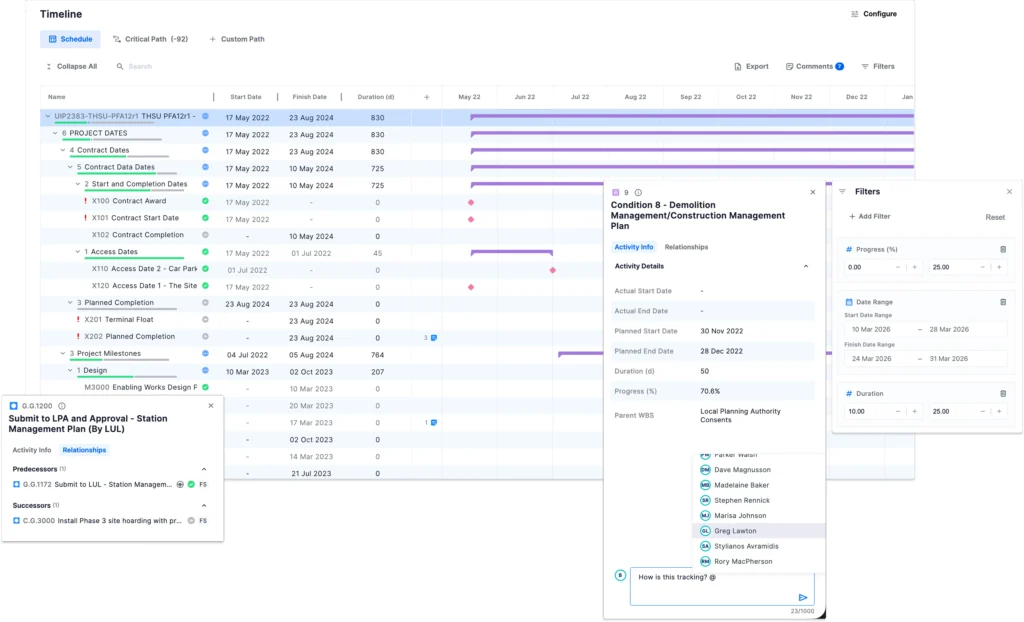Open Comments panel with badge

(814, 66)
